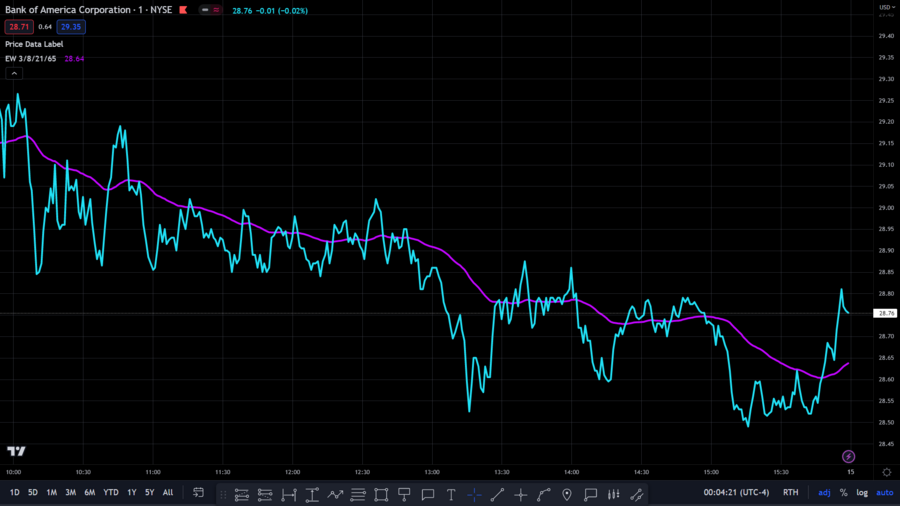Toggle log scale mode
Image resolution: width=900 pixels, height=506 pixels.
point(862,492)
